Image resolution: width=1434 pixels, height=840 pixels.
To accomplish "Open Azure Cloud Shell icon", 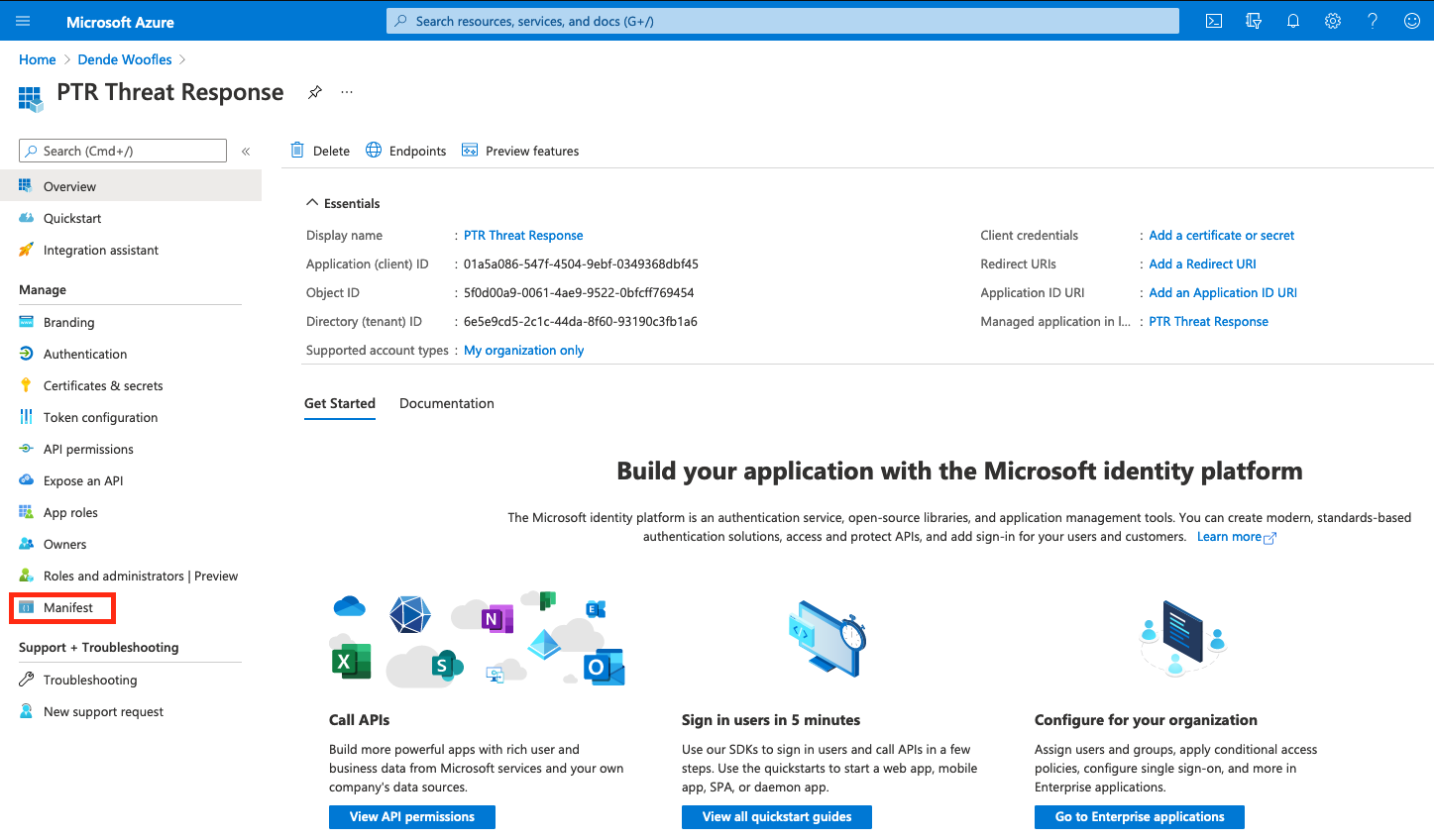I will tap(1213, 21).
